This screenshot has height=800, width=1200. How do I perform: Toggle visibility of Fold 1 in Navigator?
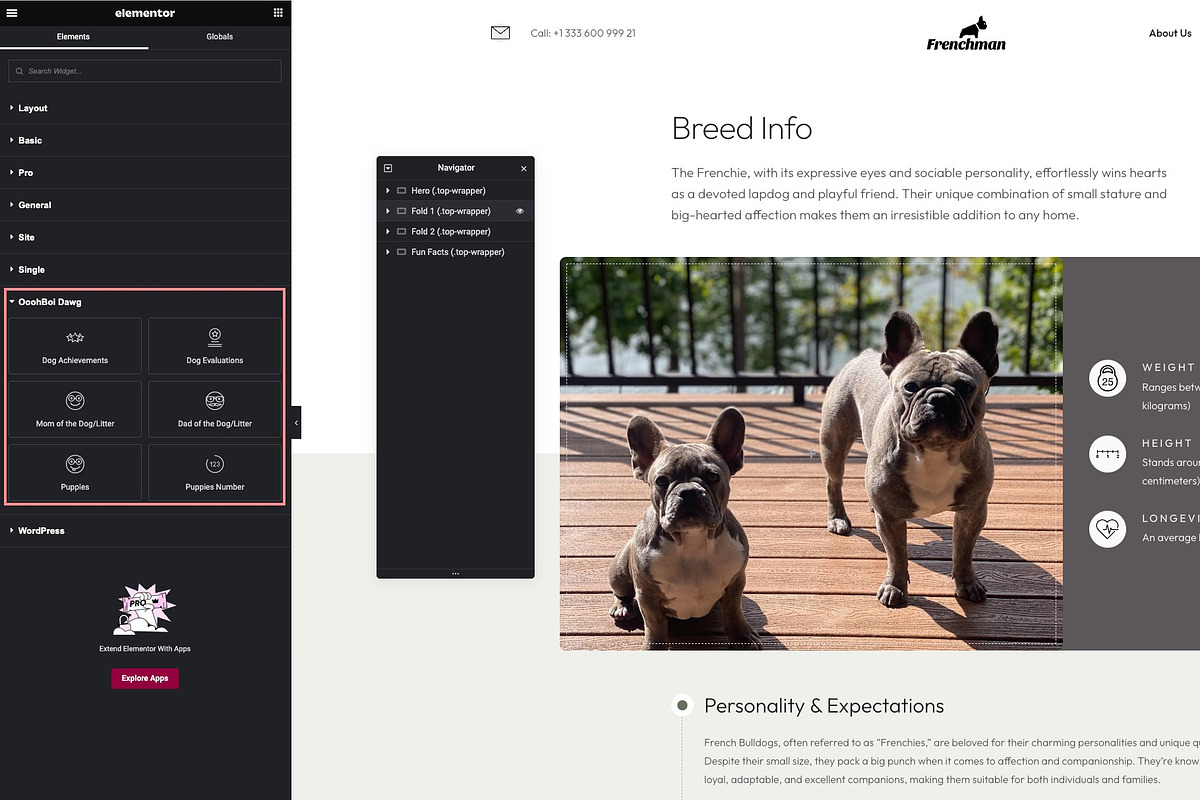click(x=520, y=211)
